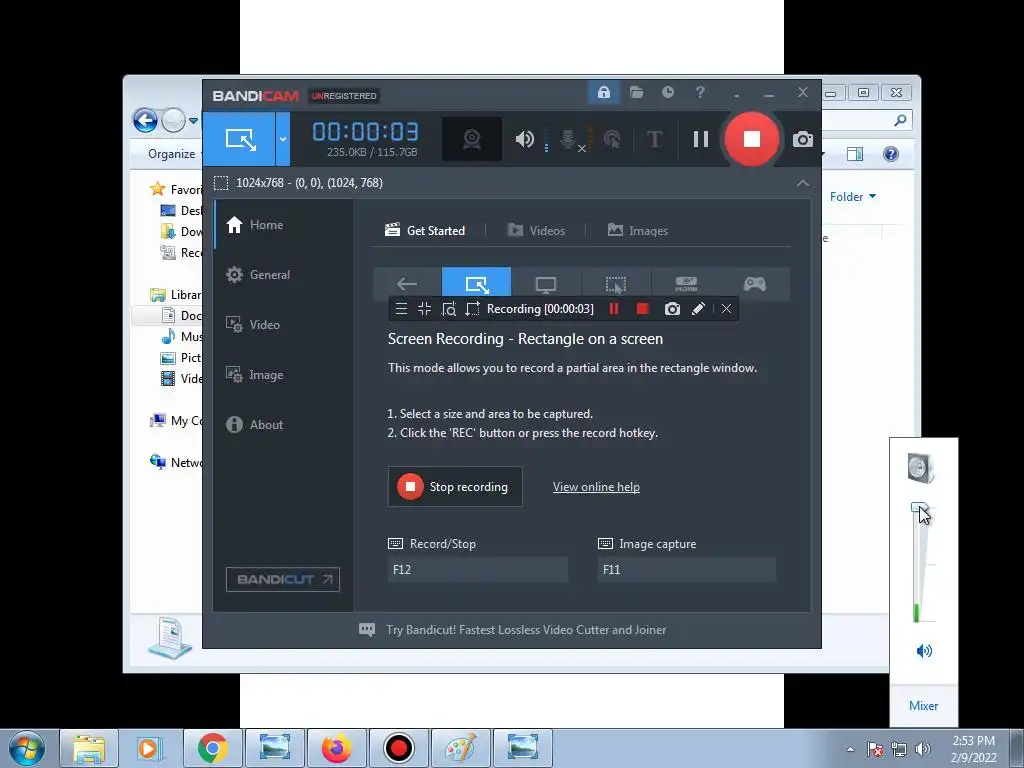Click the red stop recording button in Bandicam toolbar

751,138
